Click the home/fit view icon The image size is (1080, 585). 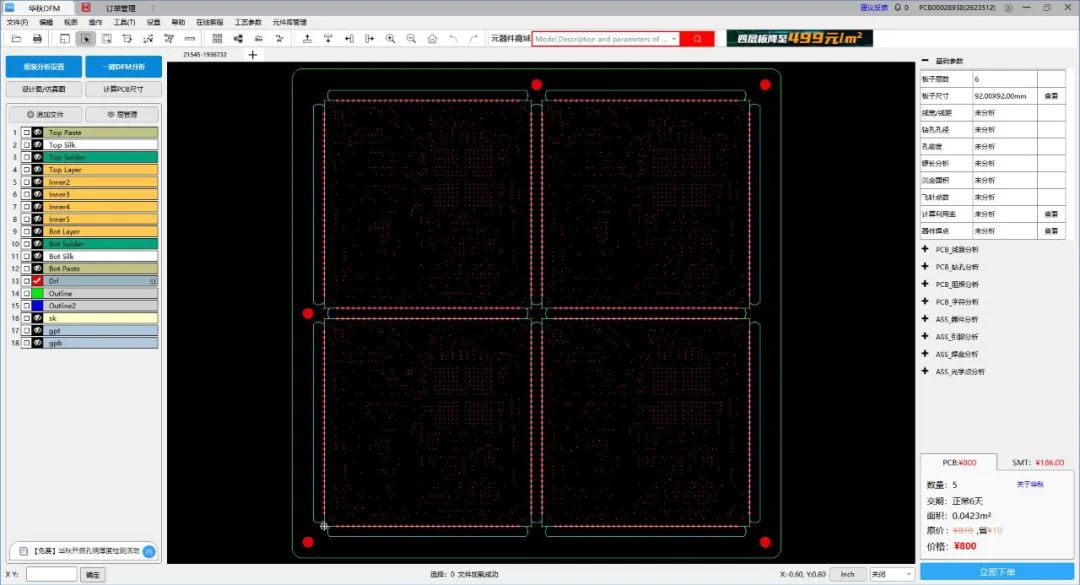pos(432,39)
